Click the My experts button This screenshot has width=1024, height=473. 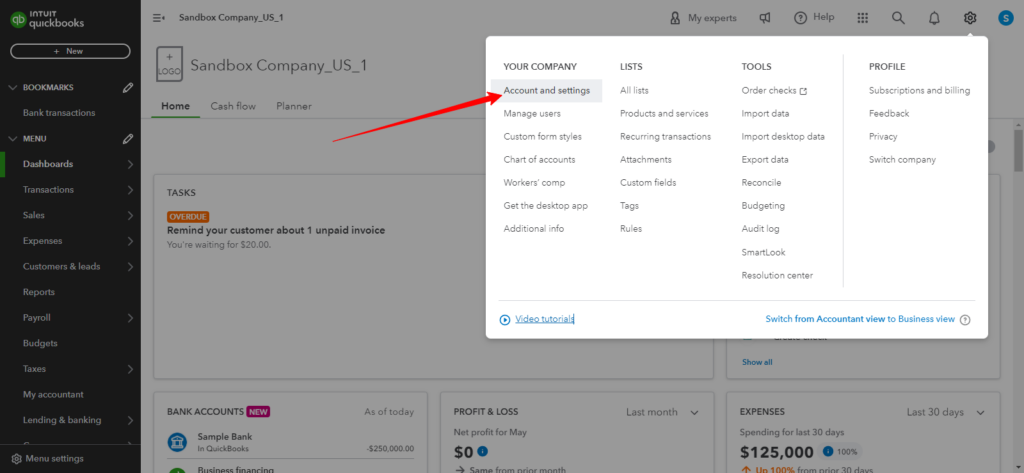[703, 18]
